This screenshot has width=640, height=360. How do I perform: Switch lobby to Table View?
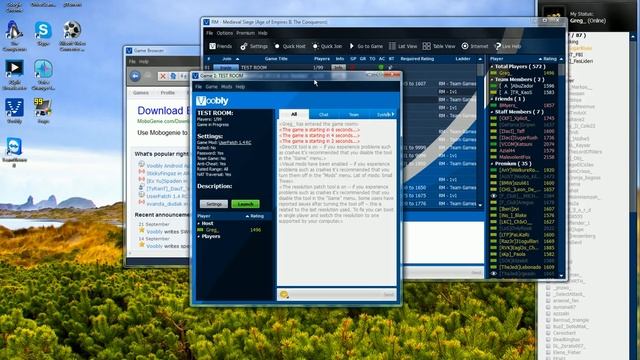click(439, 46)
